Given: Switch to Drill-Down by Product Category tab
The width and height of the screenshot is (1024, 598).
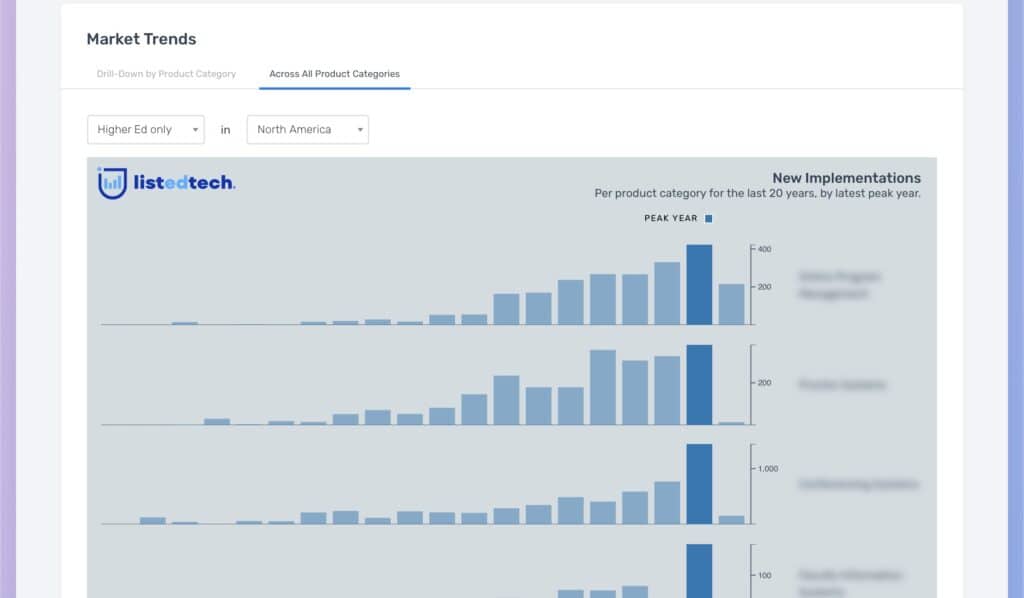Looking at the screenshot, I should pyautogui.click(x=166, y=74).
